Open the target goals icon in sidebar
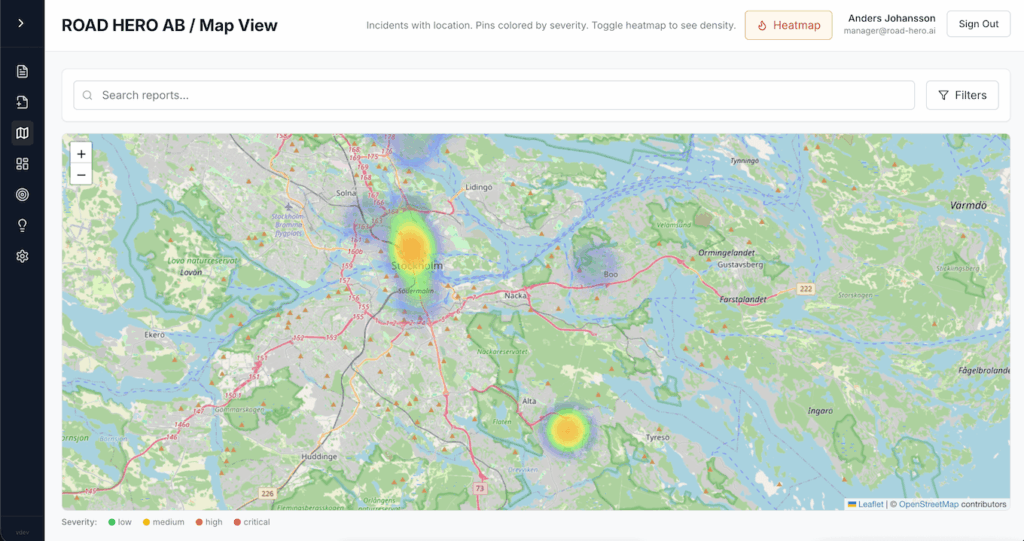 [x=22, y=195]
